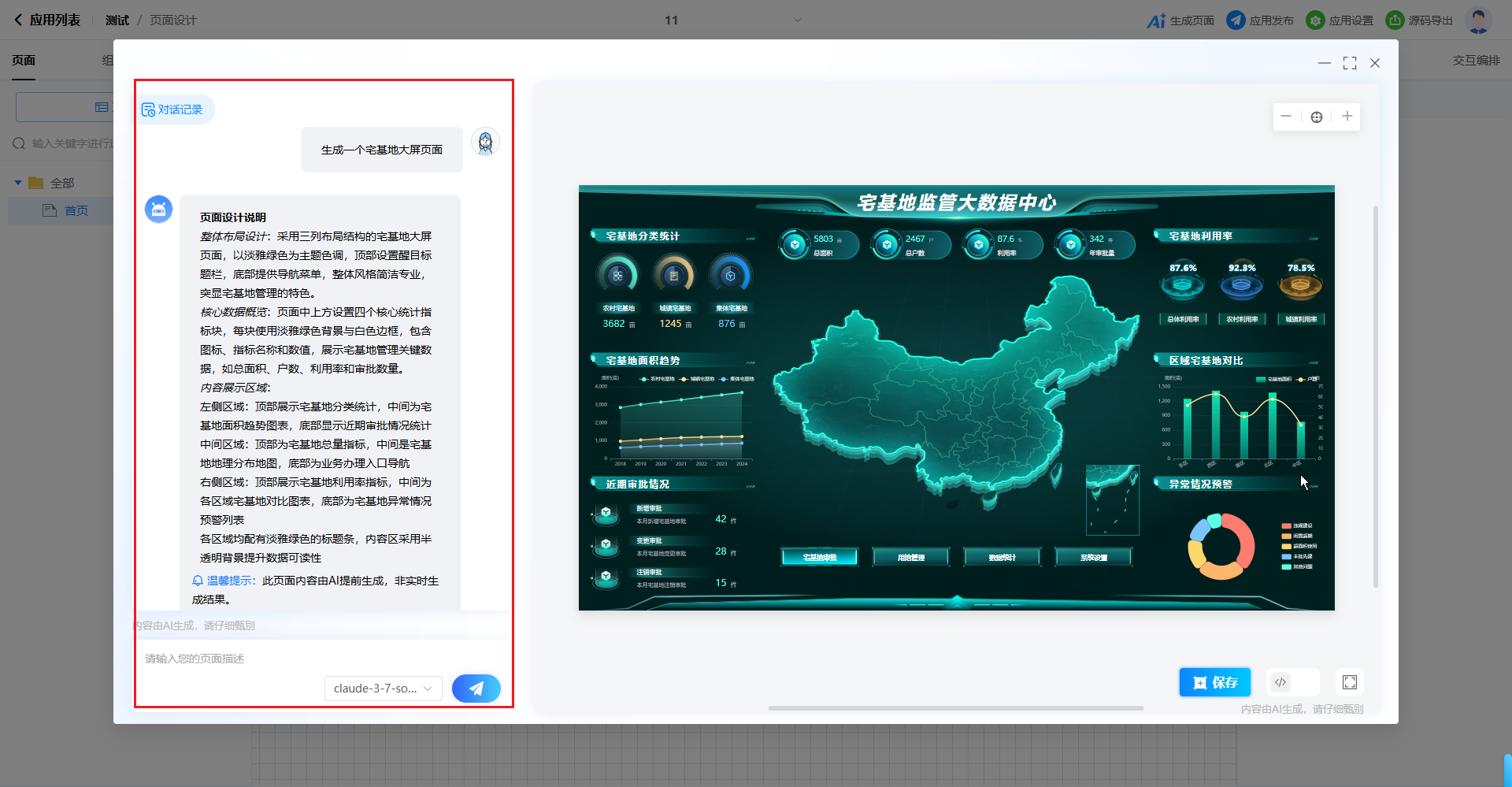1512x787 pixels.
Task: Click the 应用发布 paper plane icon
Action: coord(1236,20)
